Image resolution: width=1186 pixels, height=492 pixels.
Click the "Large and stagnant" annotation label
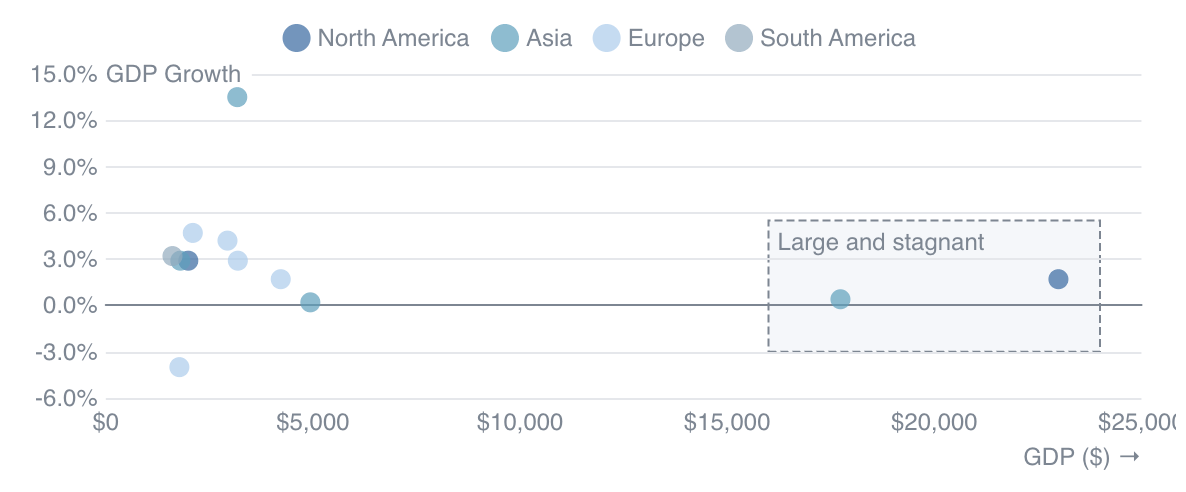pyautogui.click(x=881, y=242)
